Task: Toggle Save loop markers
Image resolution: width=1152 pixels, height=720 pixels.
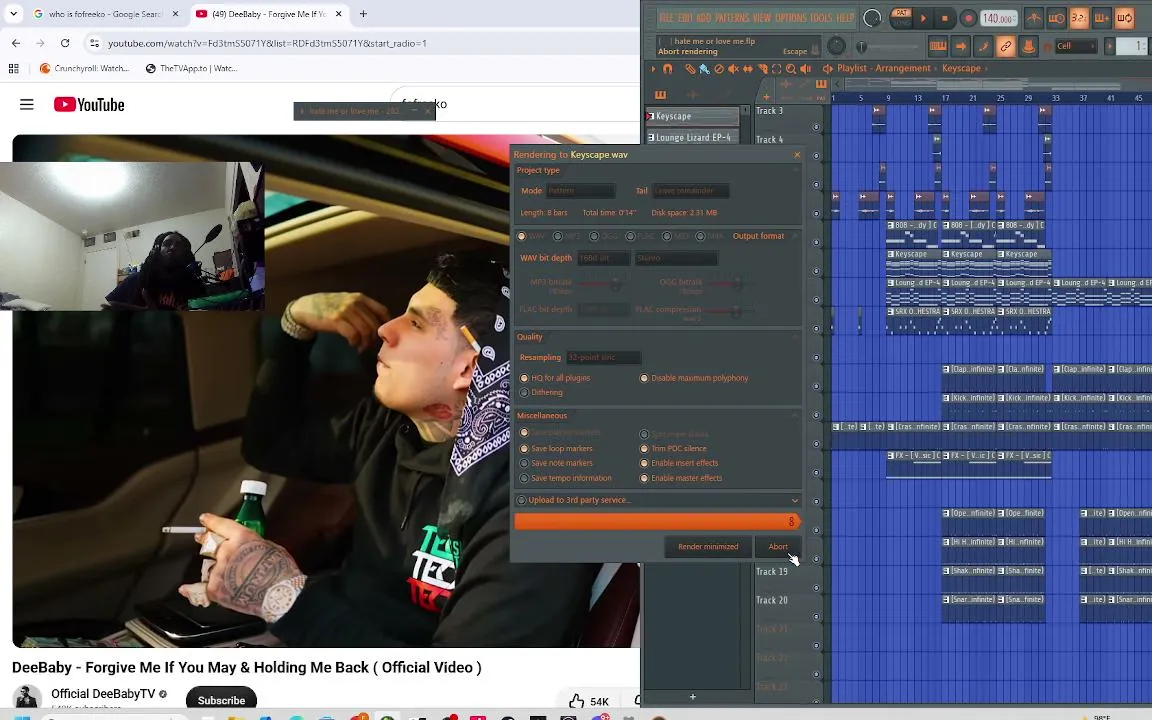Action: click(x=524, y=449)
